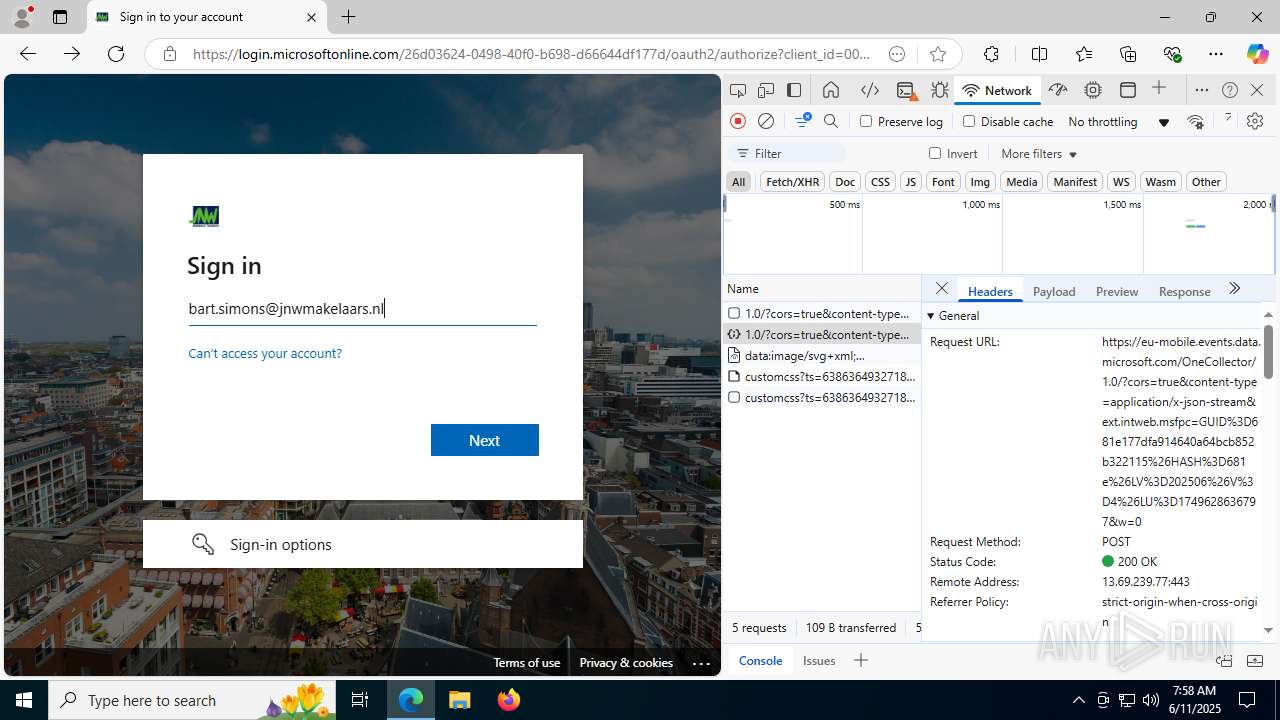Toggle the DevTools sidebar panel icon

pyautogui.click(x=794, y=90)
